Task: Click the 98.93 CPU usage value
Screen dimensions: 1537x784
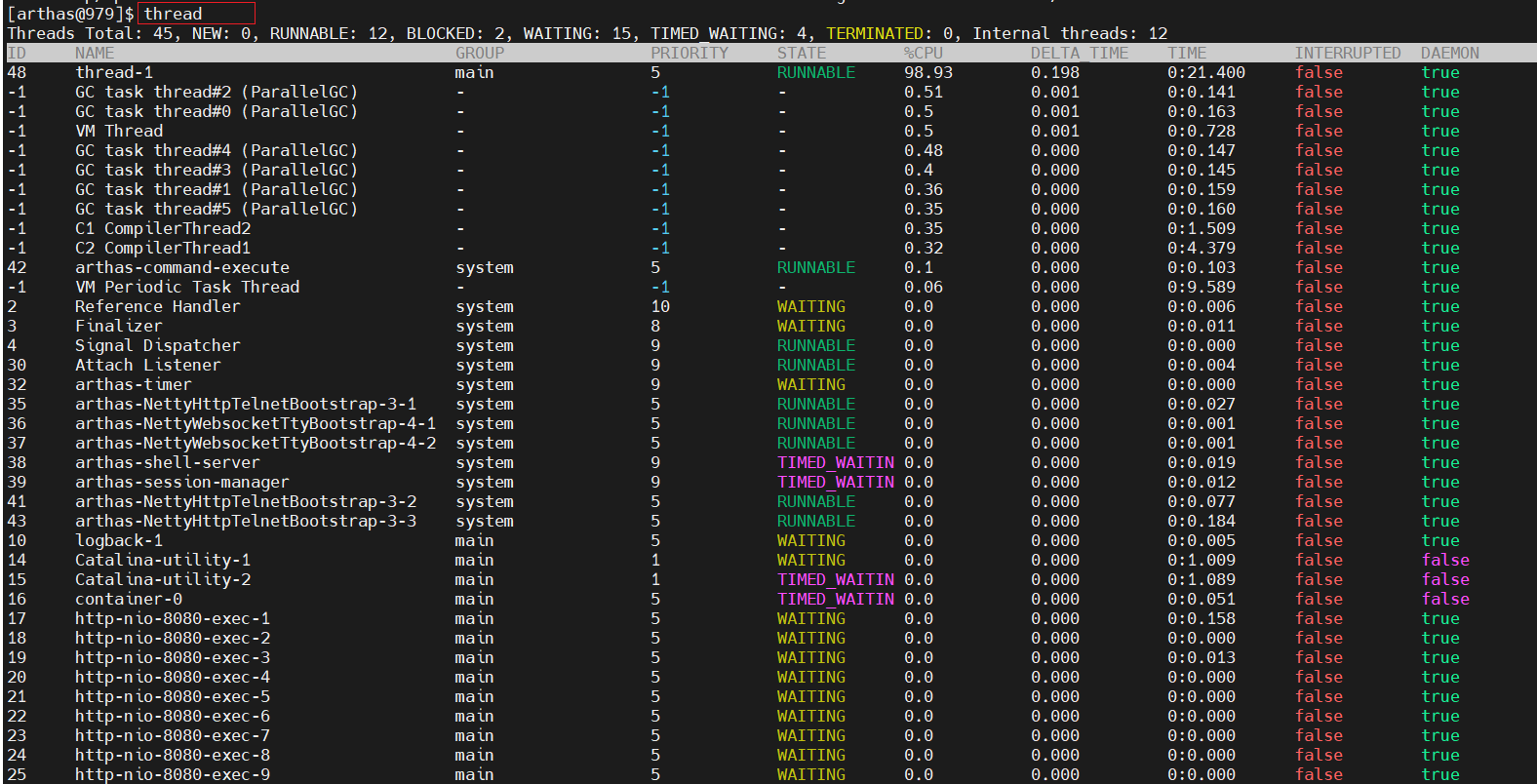Action: (x=927, y=72)
